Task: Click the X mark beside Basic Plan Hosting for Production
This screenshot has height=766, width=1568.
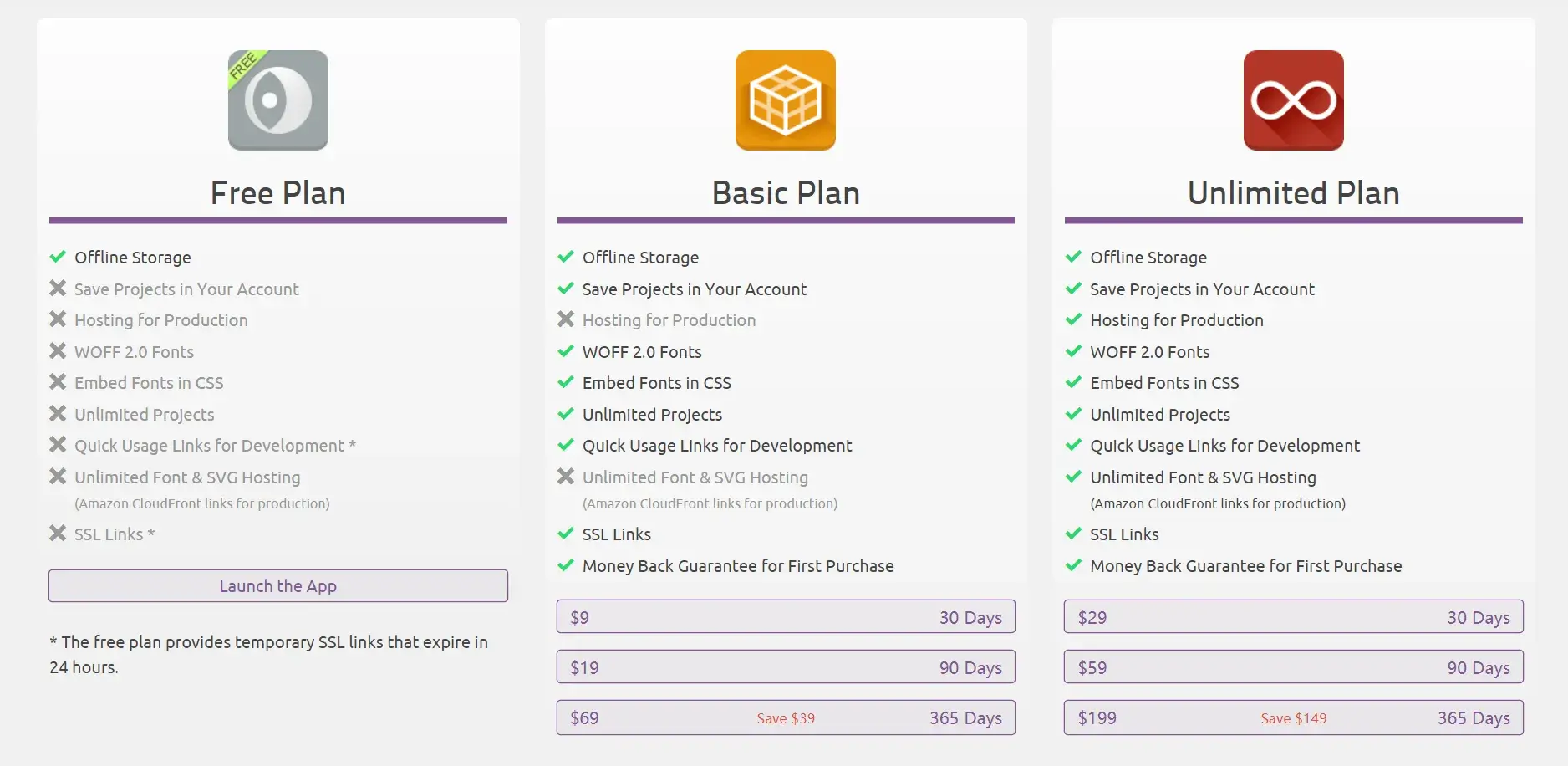Action: 566,319
